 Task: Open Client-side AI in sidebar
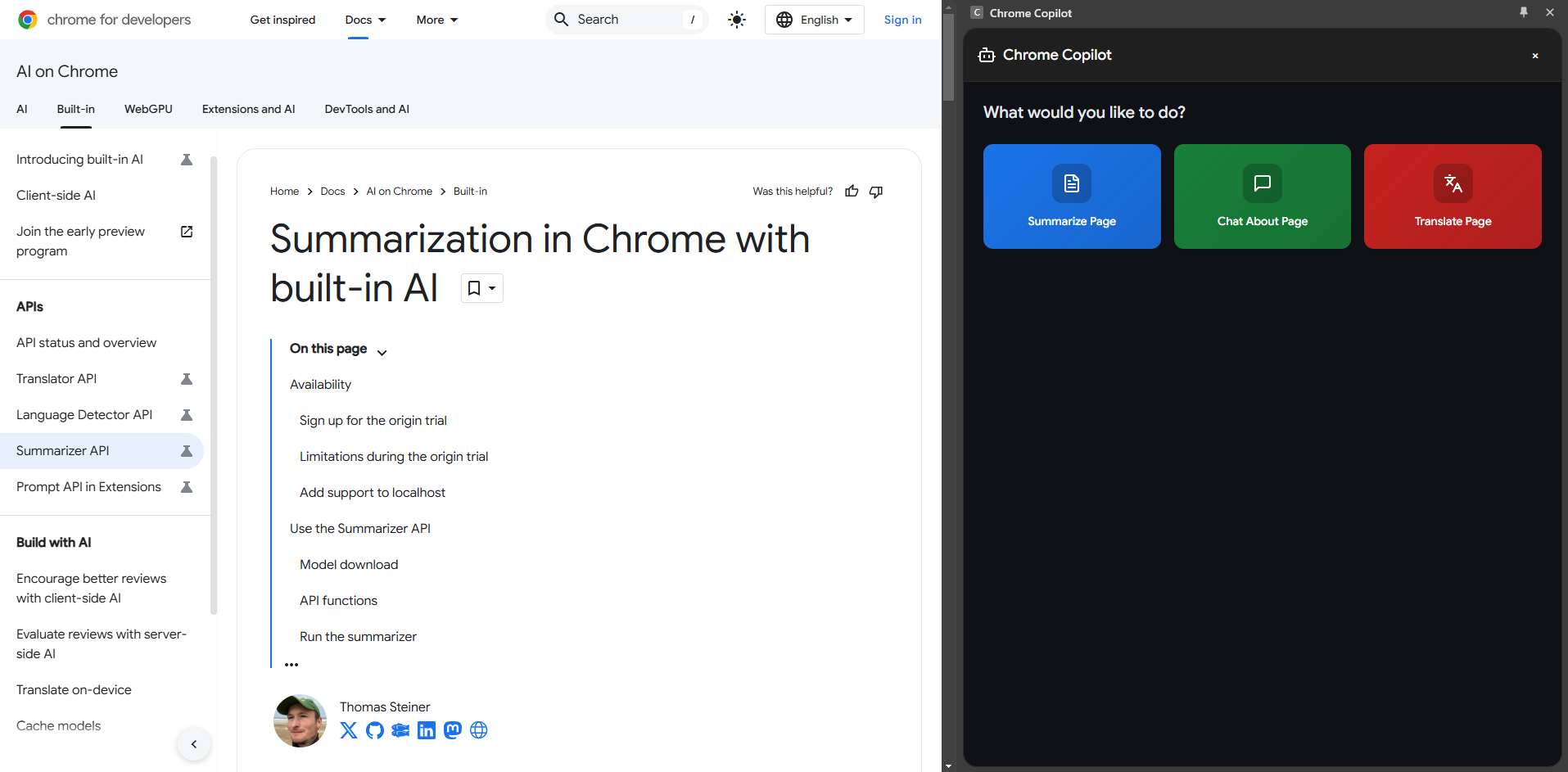click(x=56, y=196)
